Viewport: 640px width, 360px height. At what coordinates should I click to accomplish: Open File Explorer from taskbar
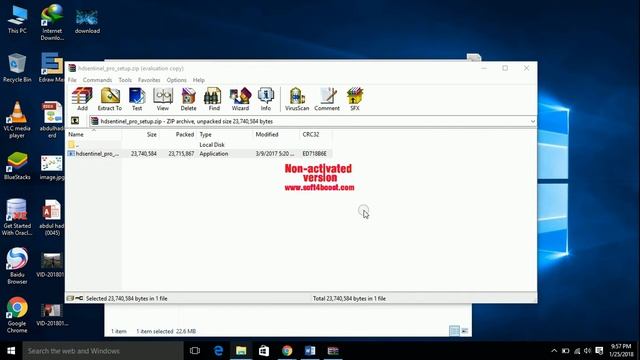pos(241,351)
